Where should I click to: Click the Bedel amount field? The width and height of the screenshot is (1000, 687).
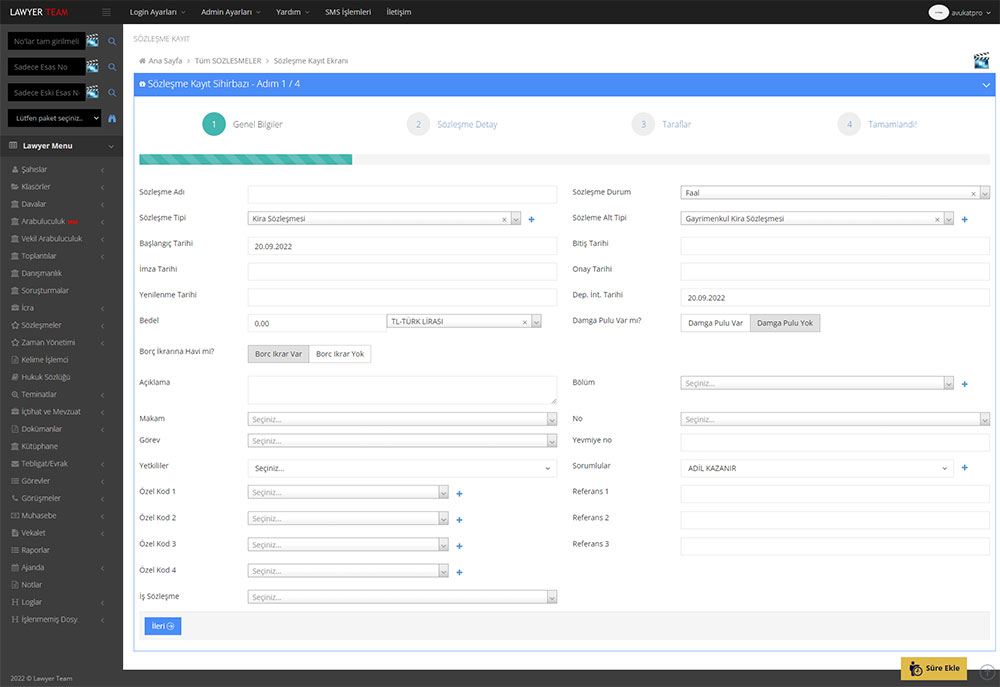316,323
